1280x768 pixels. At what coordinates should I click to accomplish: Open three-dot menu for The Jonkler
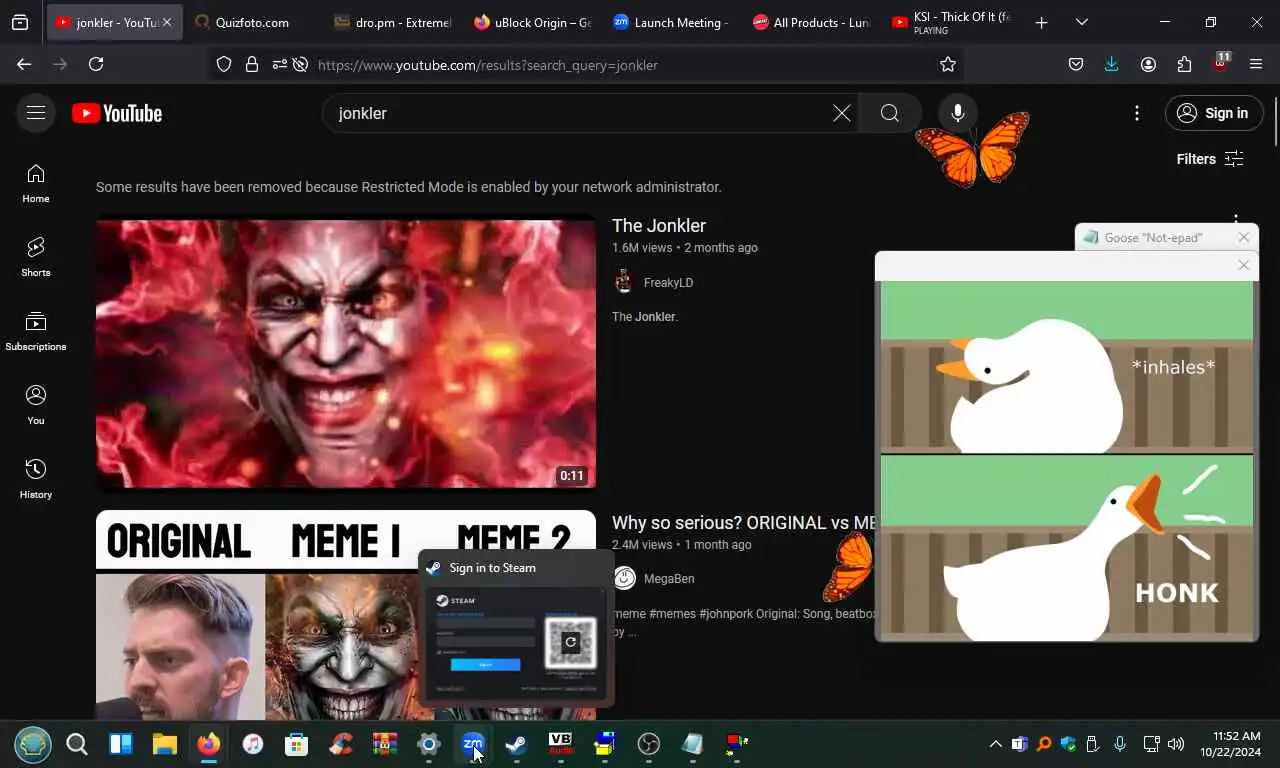click(x=1236, y=220)
